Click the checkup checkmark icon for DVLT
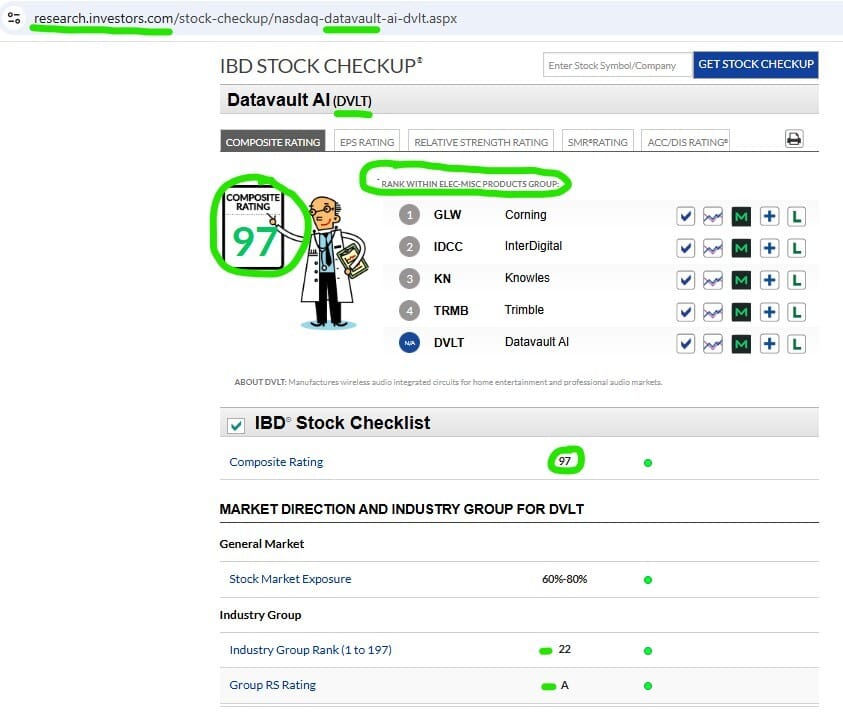Viewport: 843px width, 714px height. pyautogui.click(x=685, y=344)
